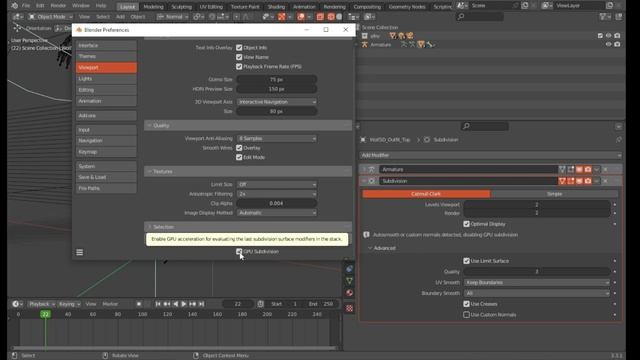
Task: Toggle viewport overlays icon in header
Action: (301, 17)
